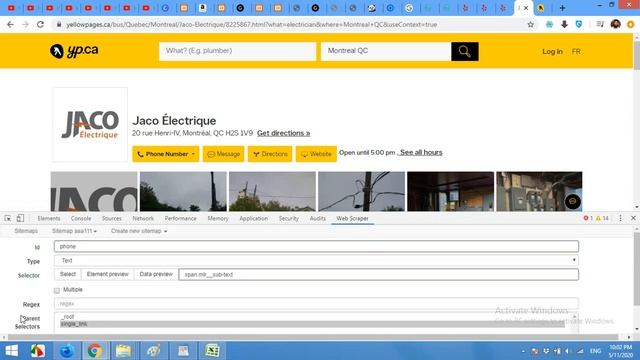Viewport: 640px width, 360px height.
Task: Open File Explorer from the taskbar
Action: [124, 351]
